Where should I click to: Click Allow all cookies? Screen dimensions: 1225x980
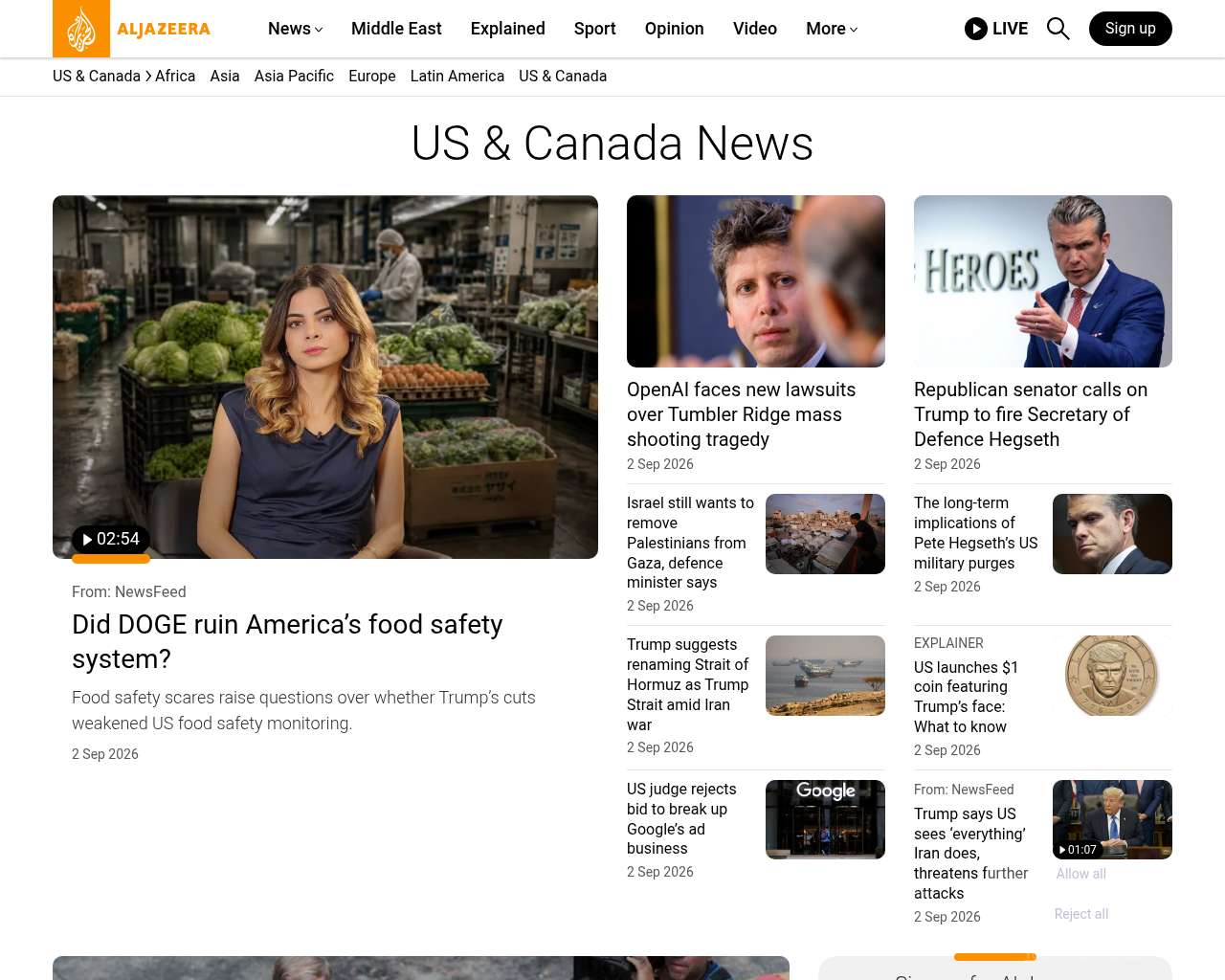[1080, 874]
